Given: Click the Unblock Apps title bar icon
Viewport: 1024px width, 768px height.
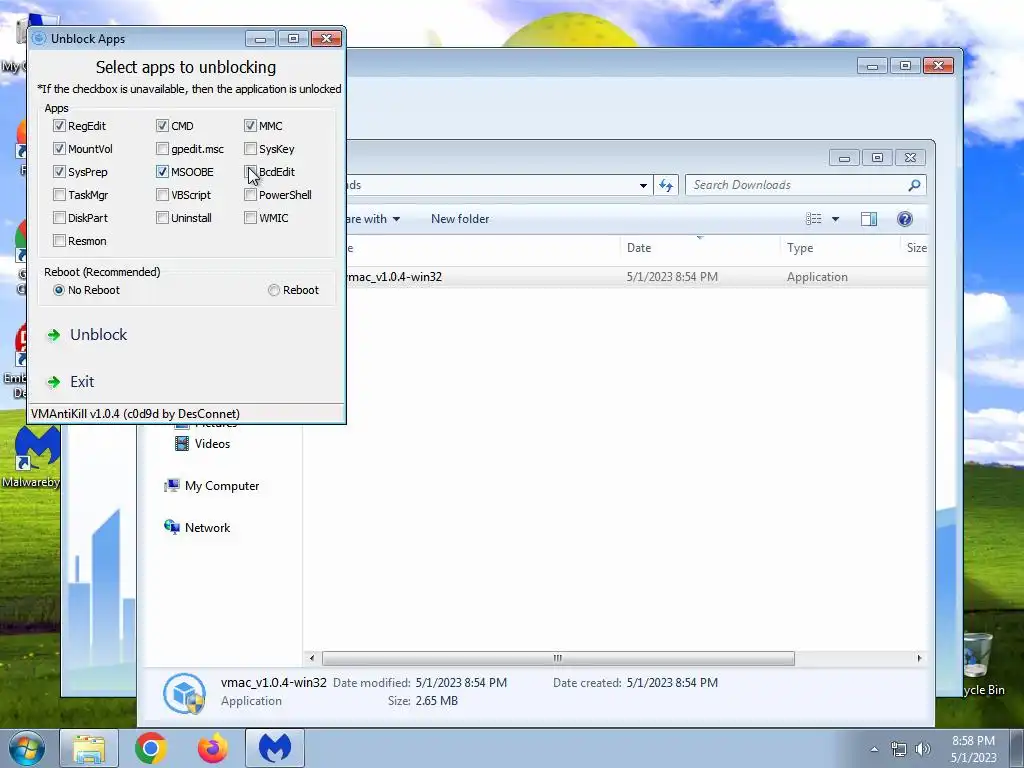Looking at the screenshot, I should pyautogui.click(x=39, y=39).
